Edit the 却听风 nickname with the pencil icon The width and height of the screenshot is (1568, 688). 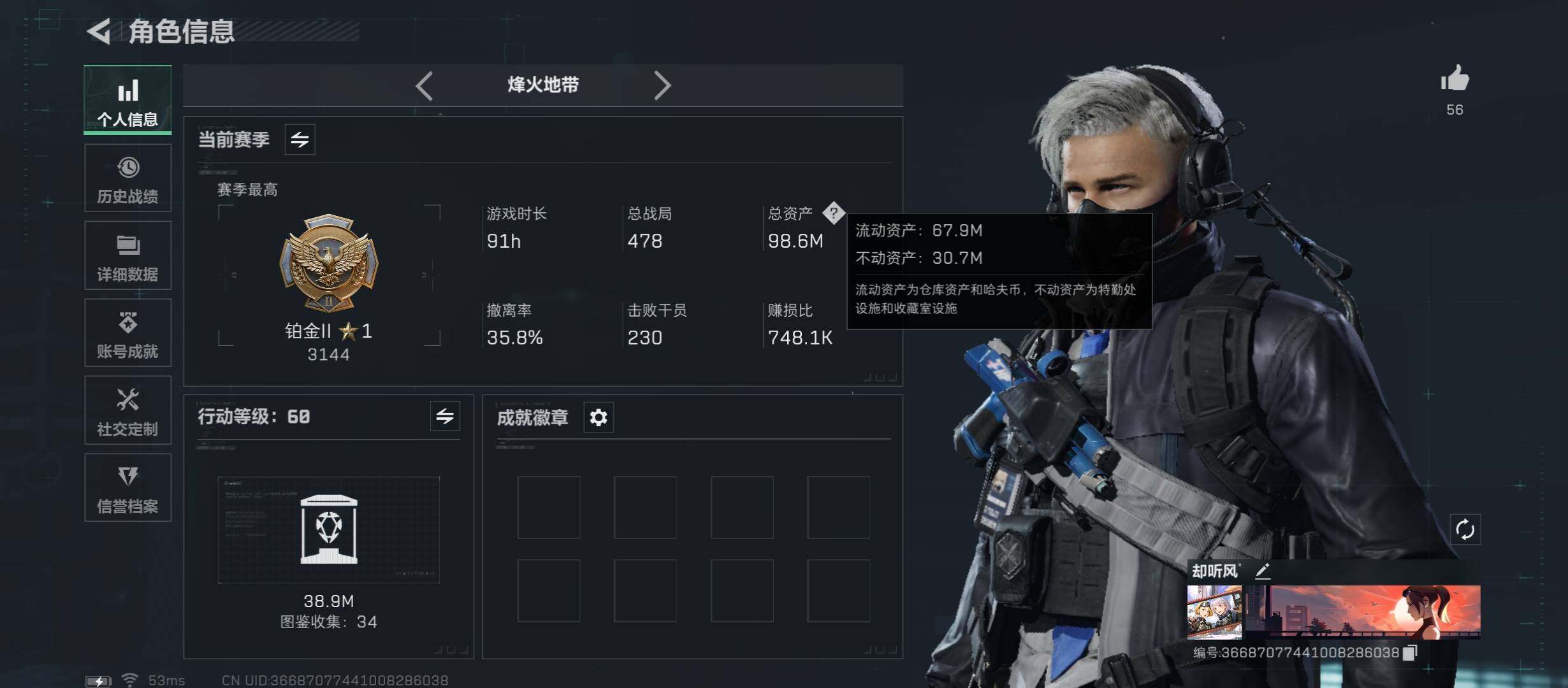(x=1263, y=571)
